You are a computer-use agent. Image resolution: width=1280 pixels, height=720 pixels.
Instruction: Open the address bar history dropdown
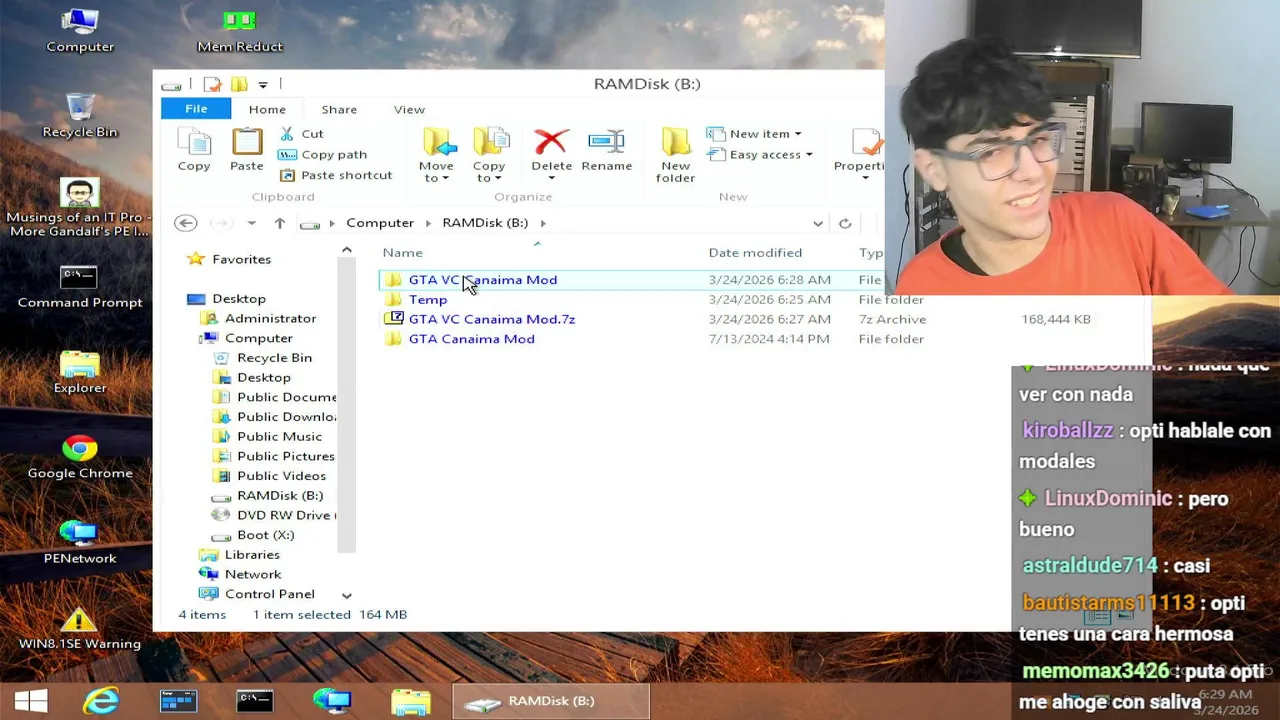[818, 223]
